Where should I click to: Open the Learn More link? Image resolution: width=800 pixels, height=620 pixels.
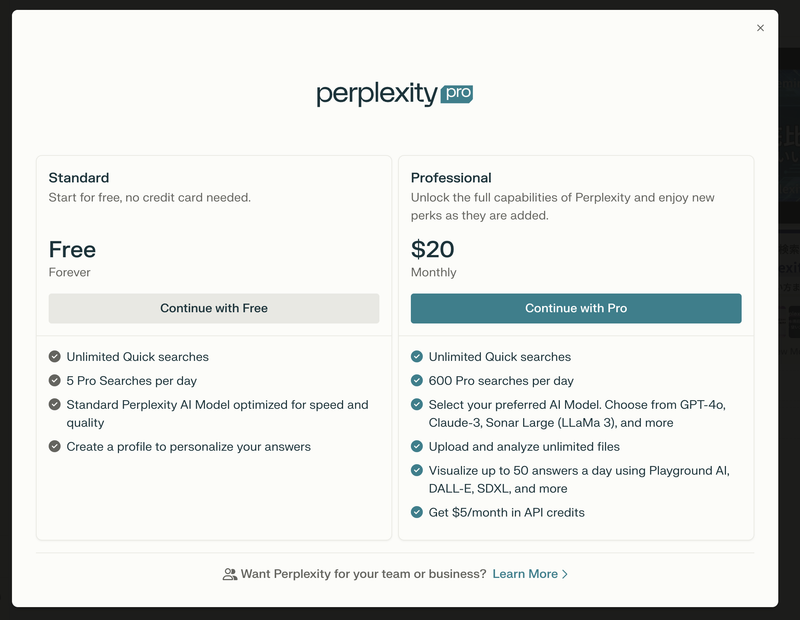(x=525, y=574)
